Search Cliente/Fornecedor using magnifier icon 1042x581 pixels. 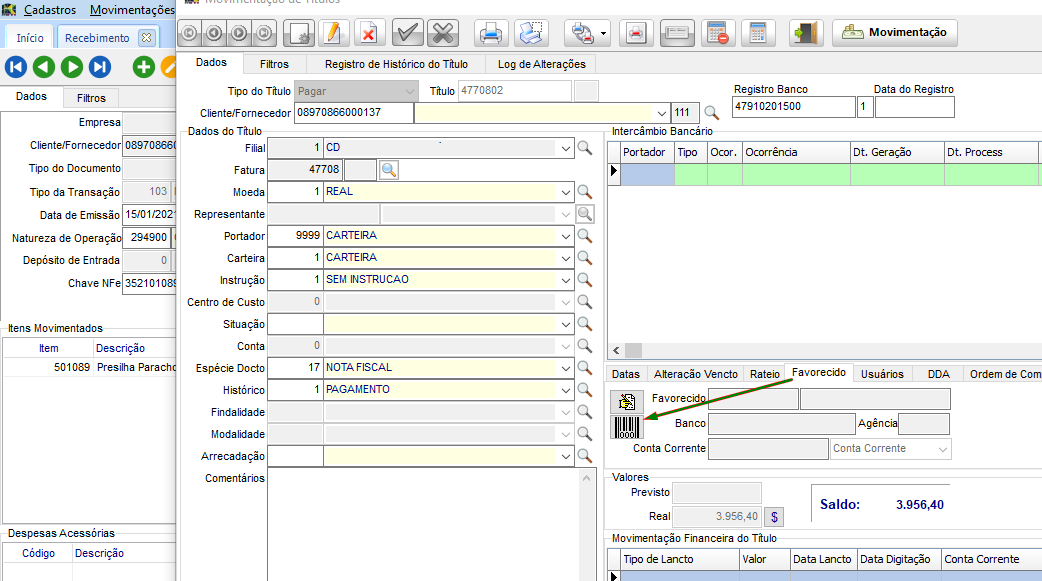[711, 113]
